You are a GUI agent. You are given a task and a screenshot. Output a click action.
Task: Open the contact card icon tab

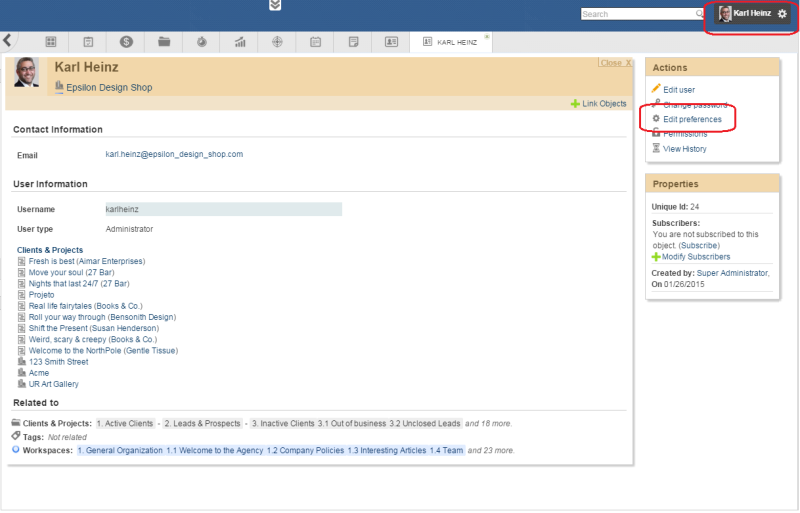click(391, 42)
